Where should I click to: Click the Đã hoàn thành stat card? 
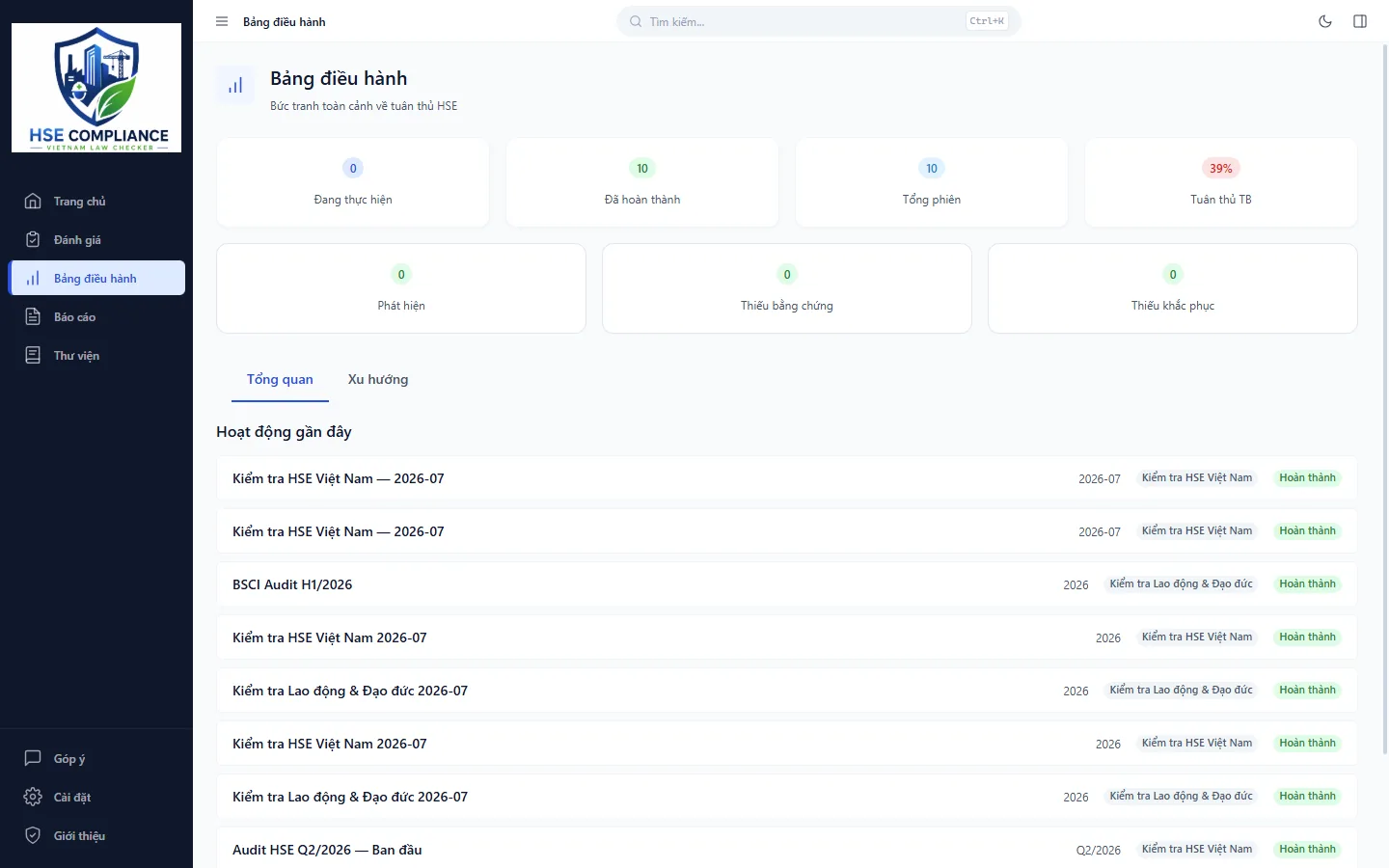coord(642,183)
